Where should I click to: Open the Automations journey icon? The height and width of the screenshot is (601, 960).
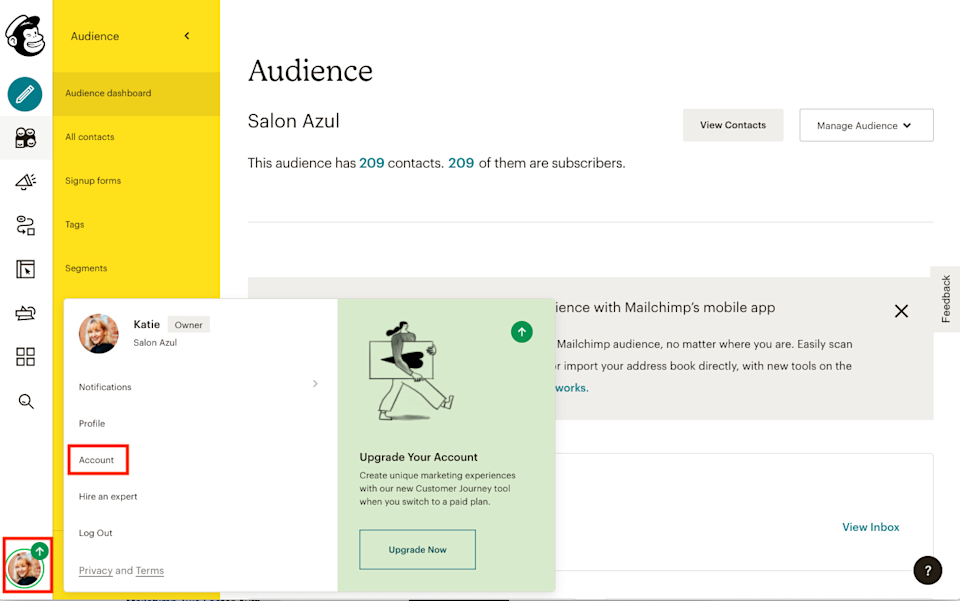tap(25, 225)
